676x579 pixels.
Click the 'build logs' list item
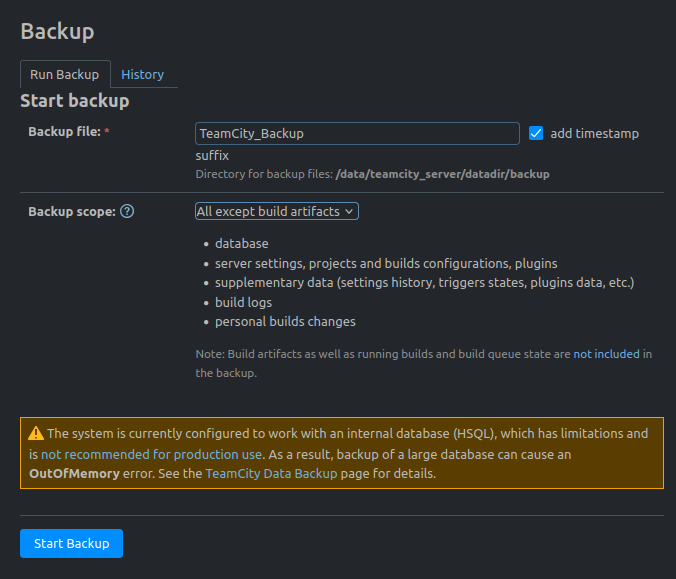243,302
